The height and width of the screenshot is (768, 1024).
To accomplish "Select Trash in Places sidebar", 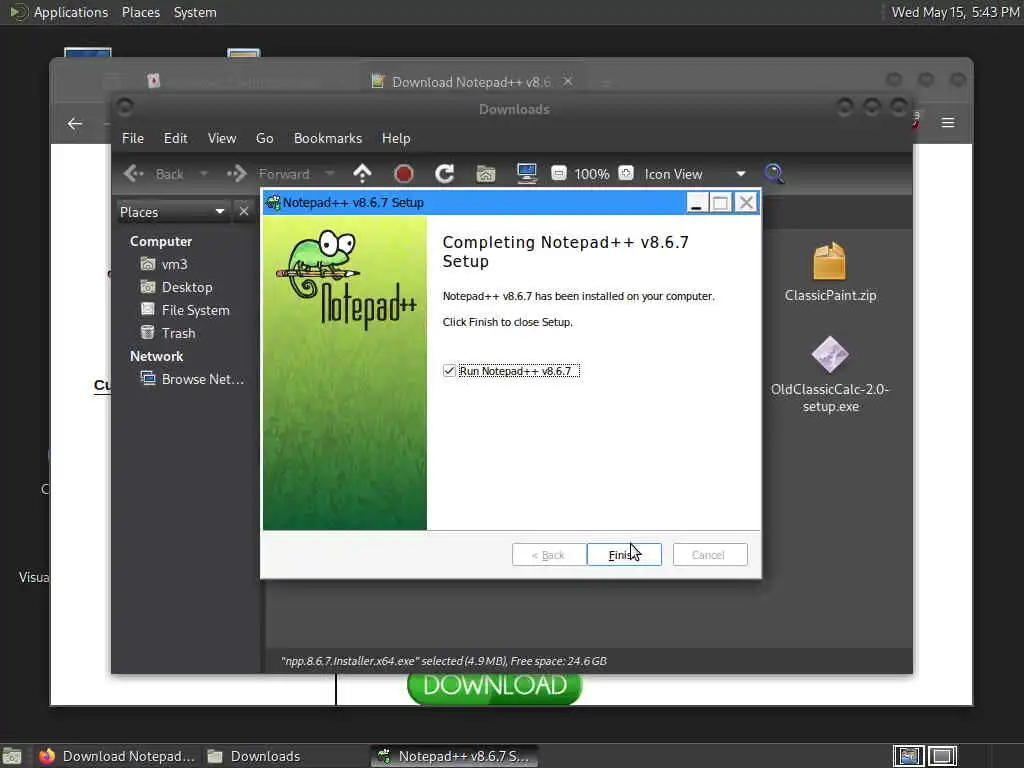I will (x=168, y=332).
